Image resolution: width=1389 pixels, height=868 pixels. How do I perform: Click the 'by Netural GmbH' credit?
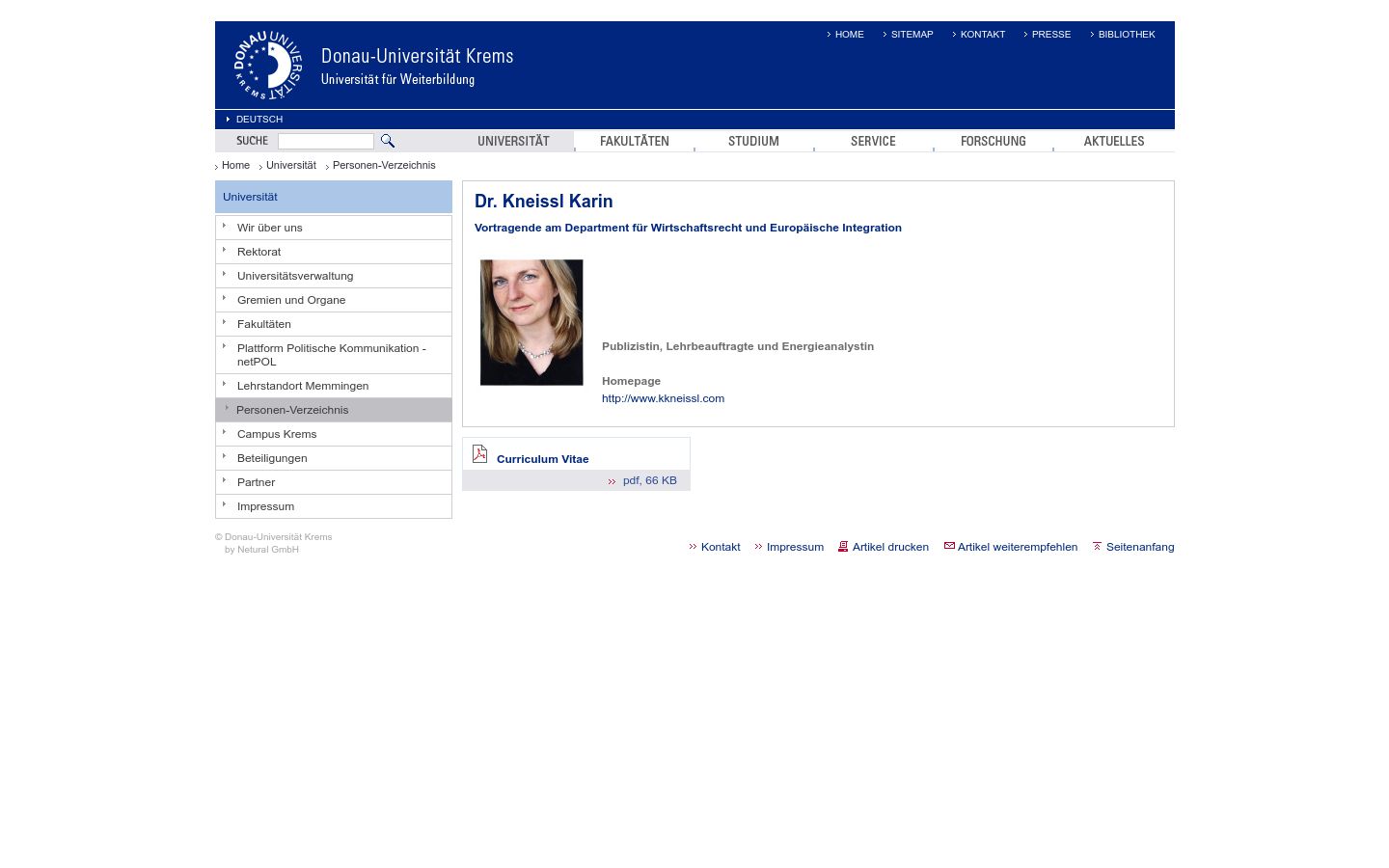pyautogui.click(x=261, y=550)
